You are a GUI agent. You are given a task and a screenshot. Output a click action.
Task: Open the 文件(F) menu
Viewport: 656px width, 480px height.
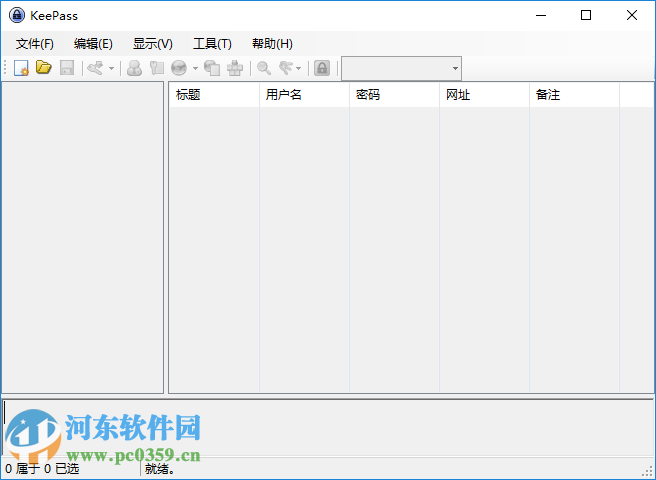35,44
